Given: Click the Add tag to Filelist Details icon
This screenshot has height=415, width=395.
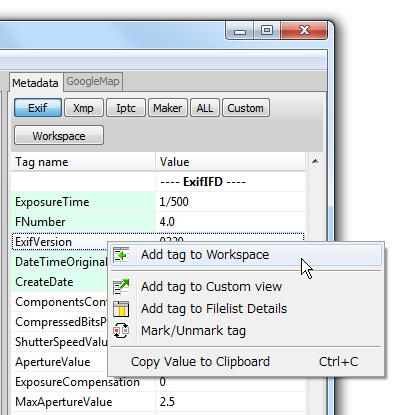Looking at the screenshot, I should pos(121,309).
